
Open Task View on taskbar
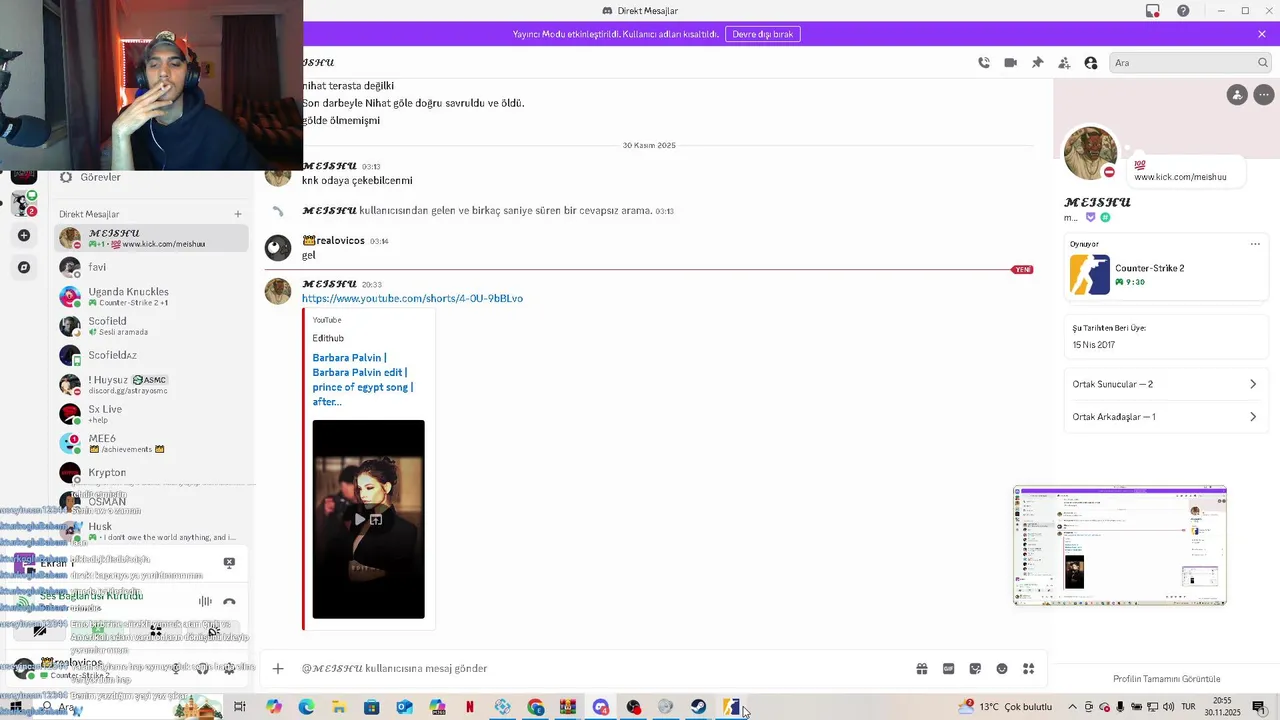tap(240, 707)
